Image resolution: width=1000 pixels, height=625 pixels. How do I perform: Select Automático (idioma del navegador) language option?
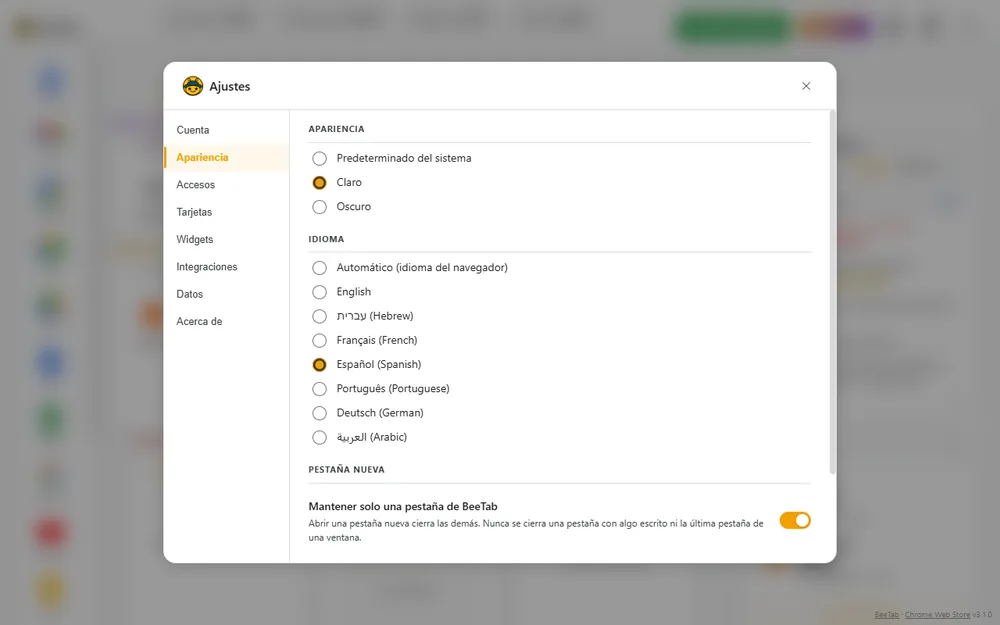320,268
